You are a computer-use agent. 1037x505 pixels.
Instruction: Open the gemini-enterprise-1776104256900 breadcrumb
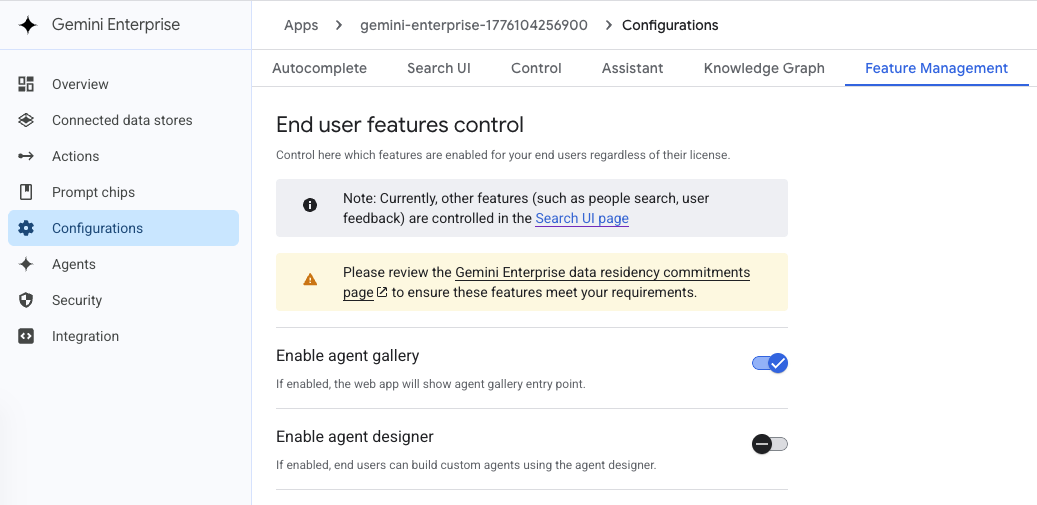(474, 25)
